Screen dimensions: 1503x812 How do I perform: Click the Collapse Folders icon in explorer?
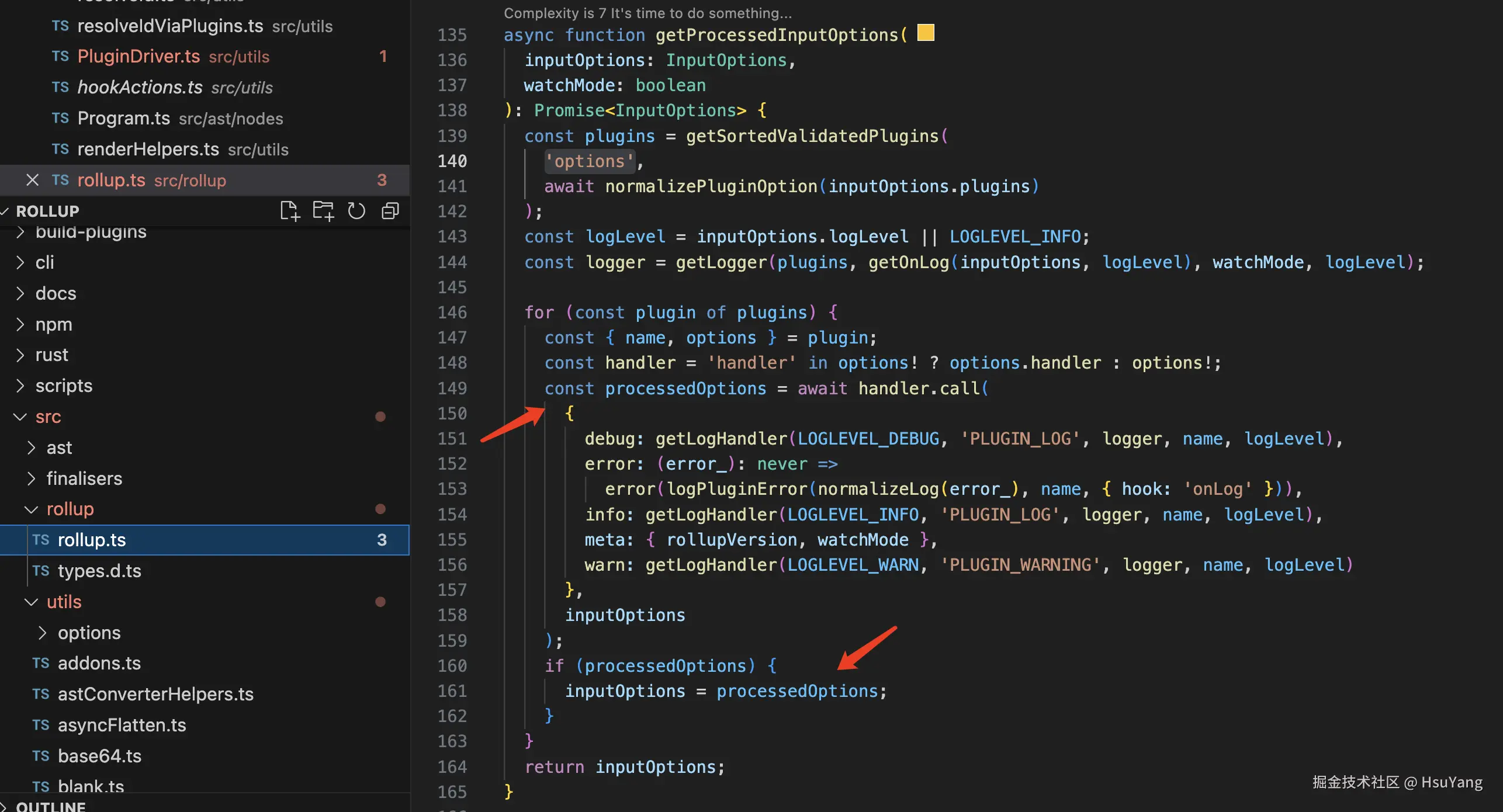tap(390, 211)
